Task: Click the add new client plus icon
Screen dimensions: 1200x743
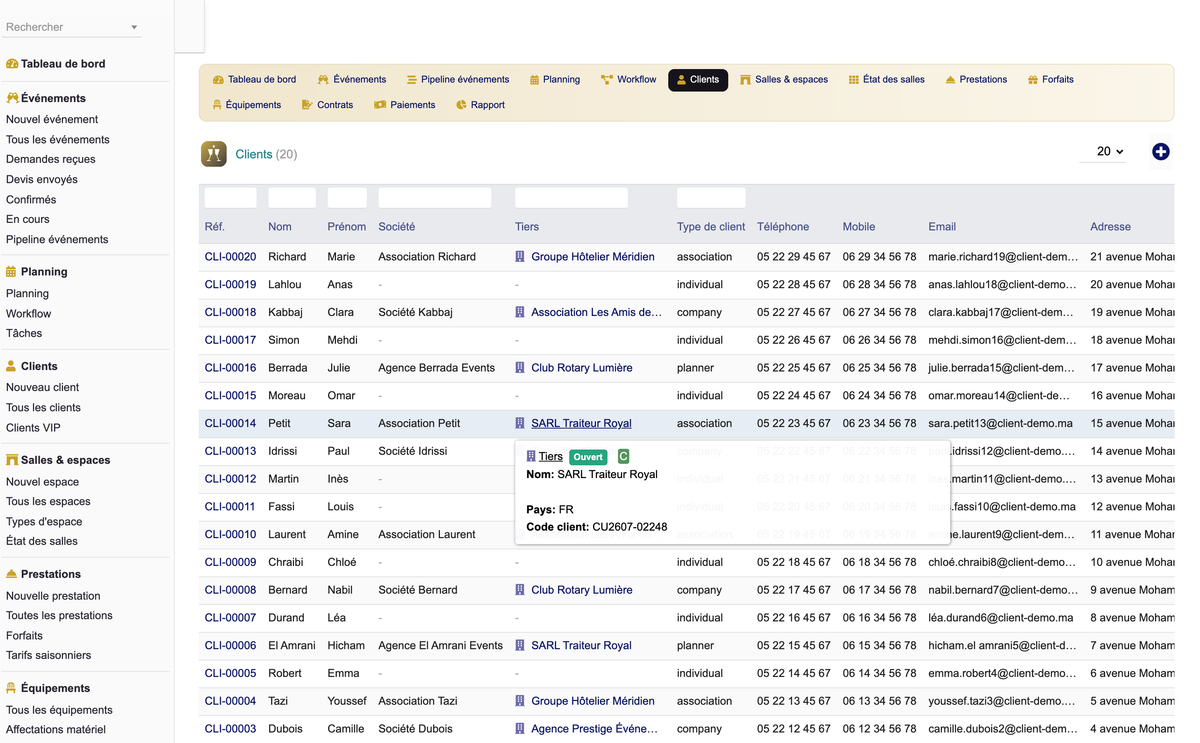Action: 1161,152
